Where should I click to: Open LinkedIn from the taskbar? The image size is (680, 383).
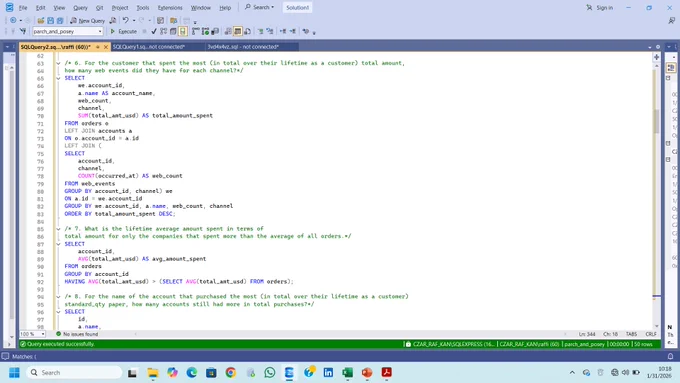(328, 373)
